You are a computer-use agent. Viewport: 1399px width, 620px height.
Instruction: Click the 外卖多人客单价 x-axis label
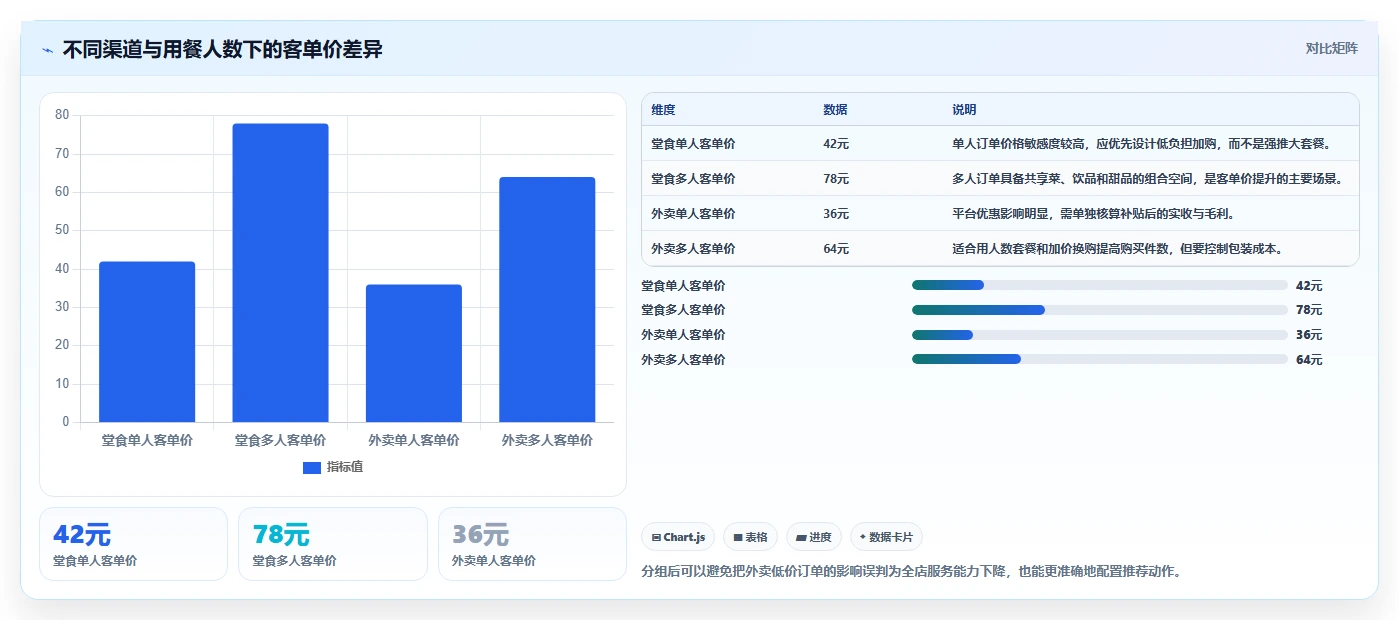[547, 440]
